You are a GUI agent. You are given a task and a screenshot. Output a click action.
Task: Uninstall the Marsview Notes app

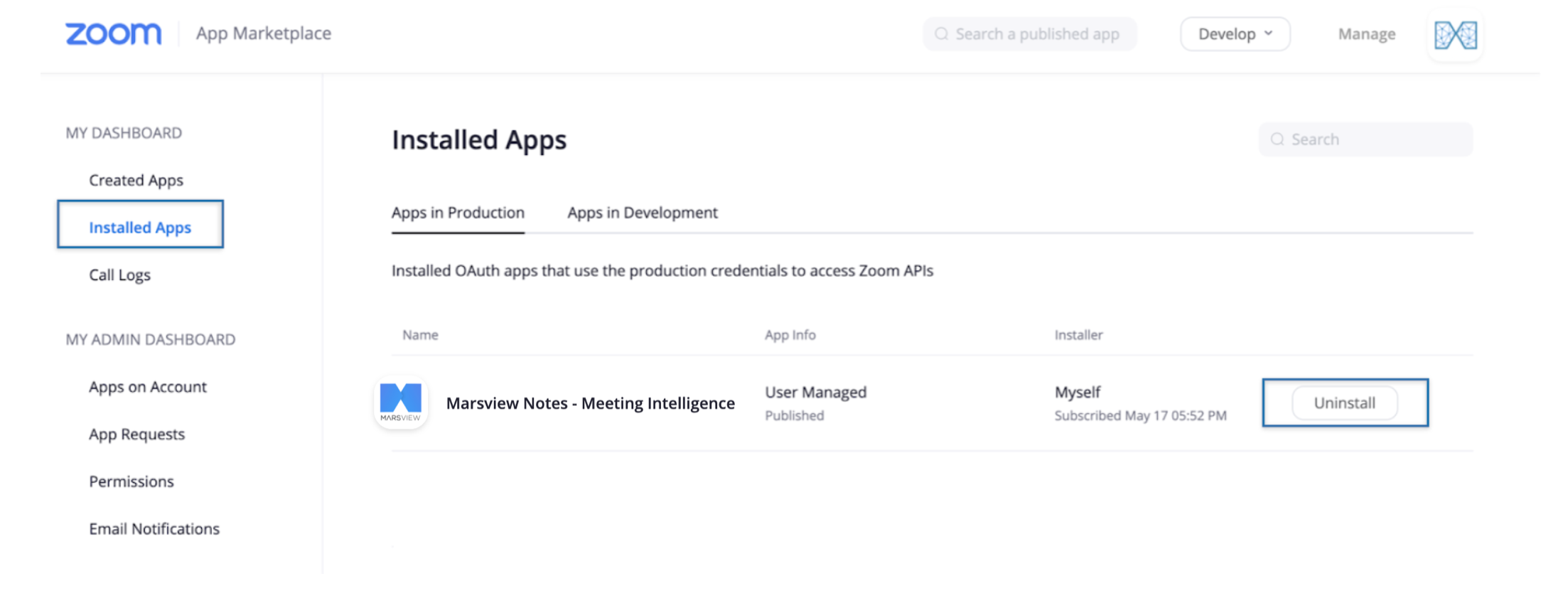pyautogui.click(x=1344, y=403)
